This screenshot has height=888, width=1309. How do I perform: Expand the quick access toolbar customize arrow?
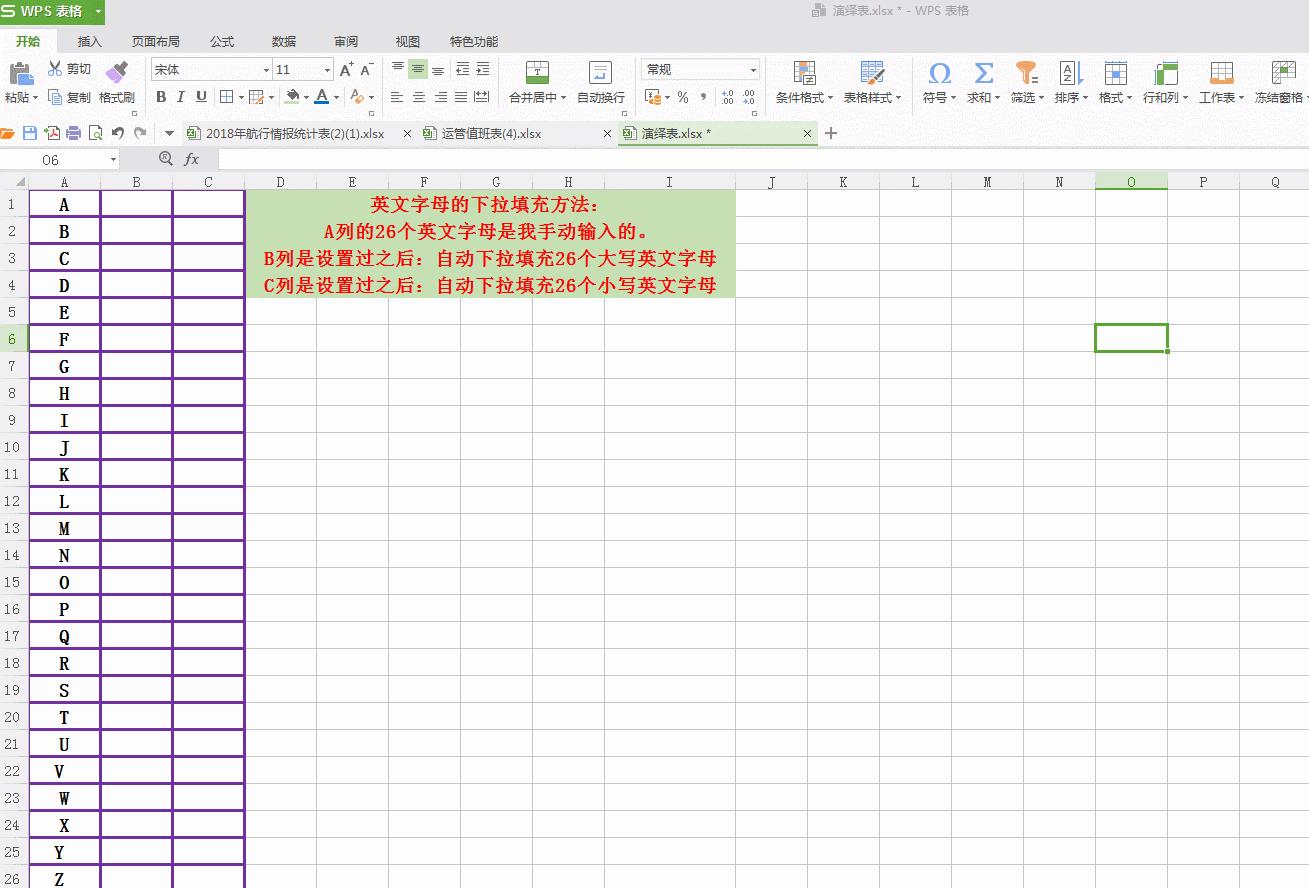click(x=169, y=133)
